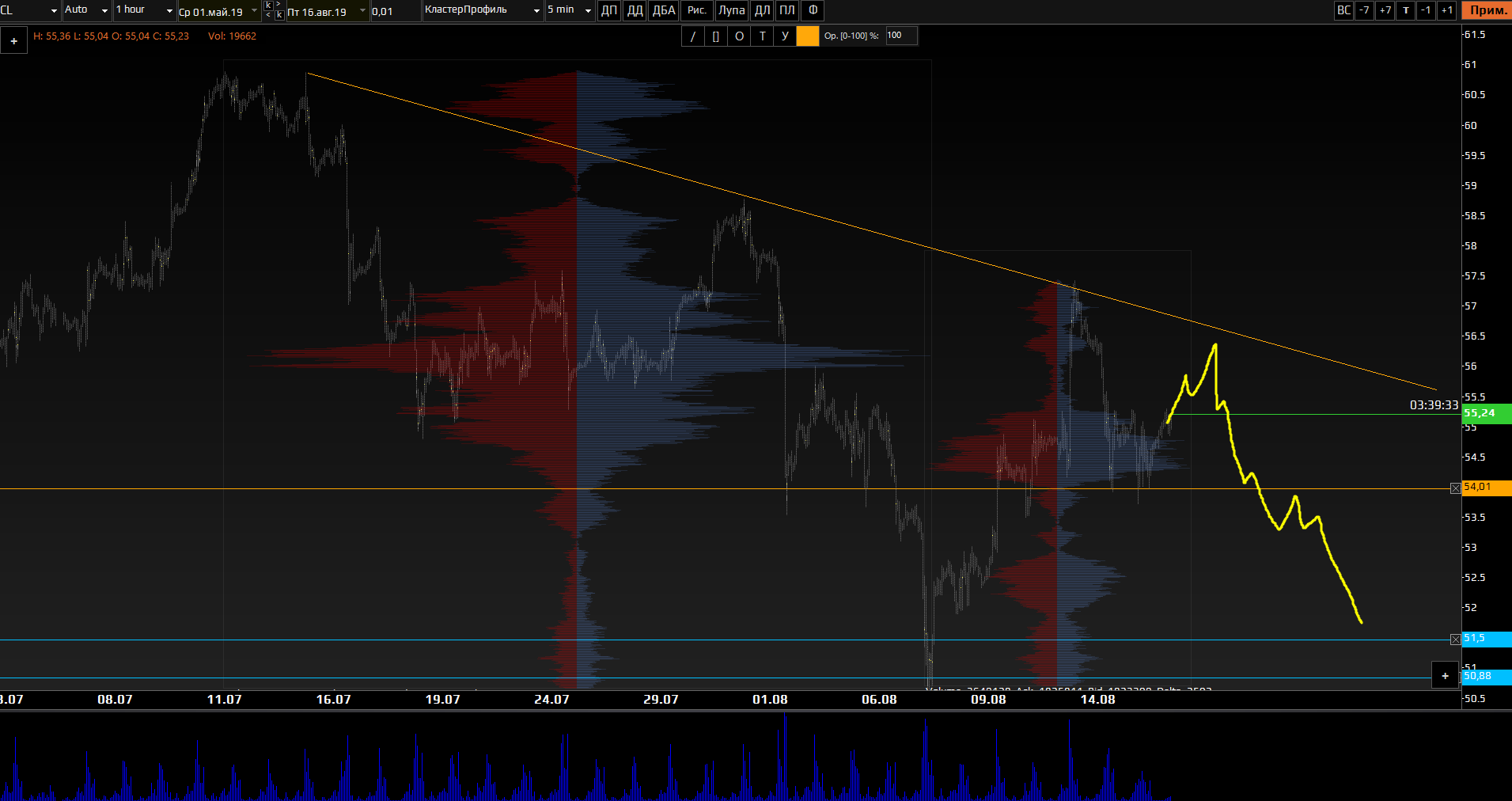
Task: Select the text tool (T)
Action: point(762,36)
